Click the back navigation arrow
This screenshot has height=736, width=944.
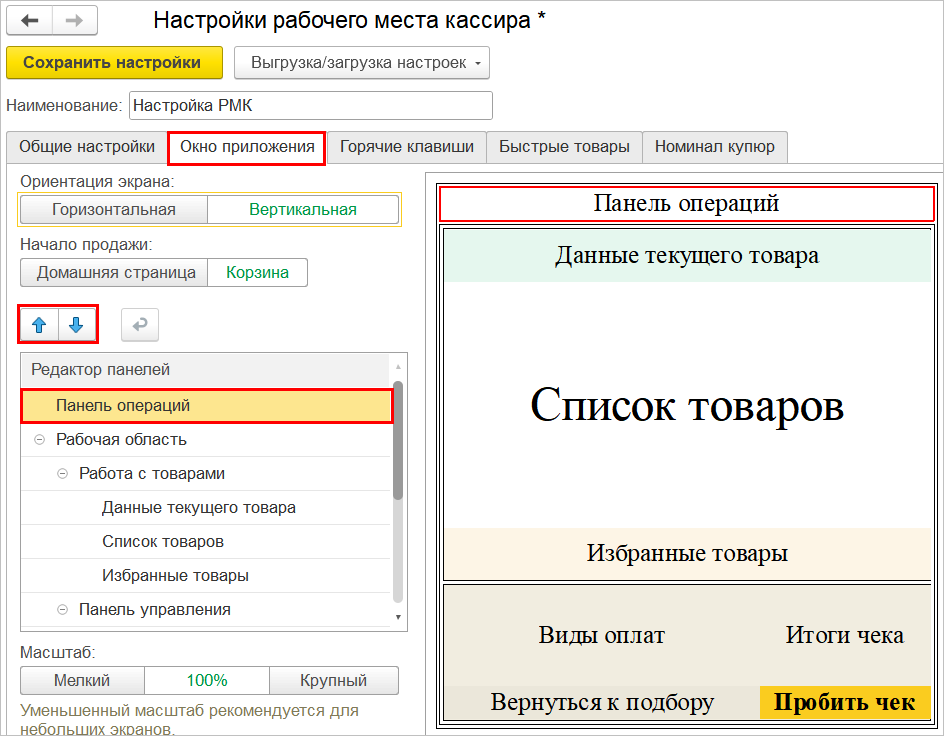(x=30, y=20)
